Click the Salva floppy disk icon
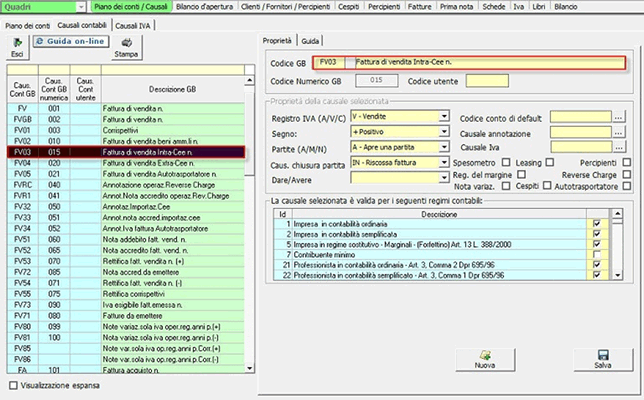644x400 pixels. [x=602, y=354]
